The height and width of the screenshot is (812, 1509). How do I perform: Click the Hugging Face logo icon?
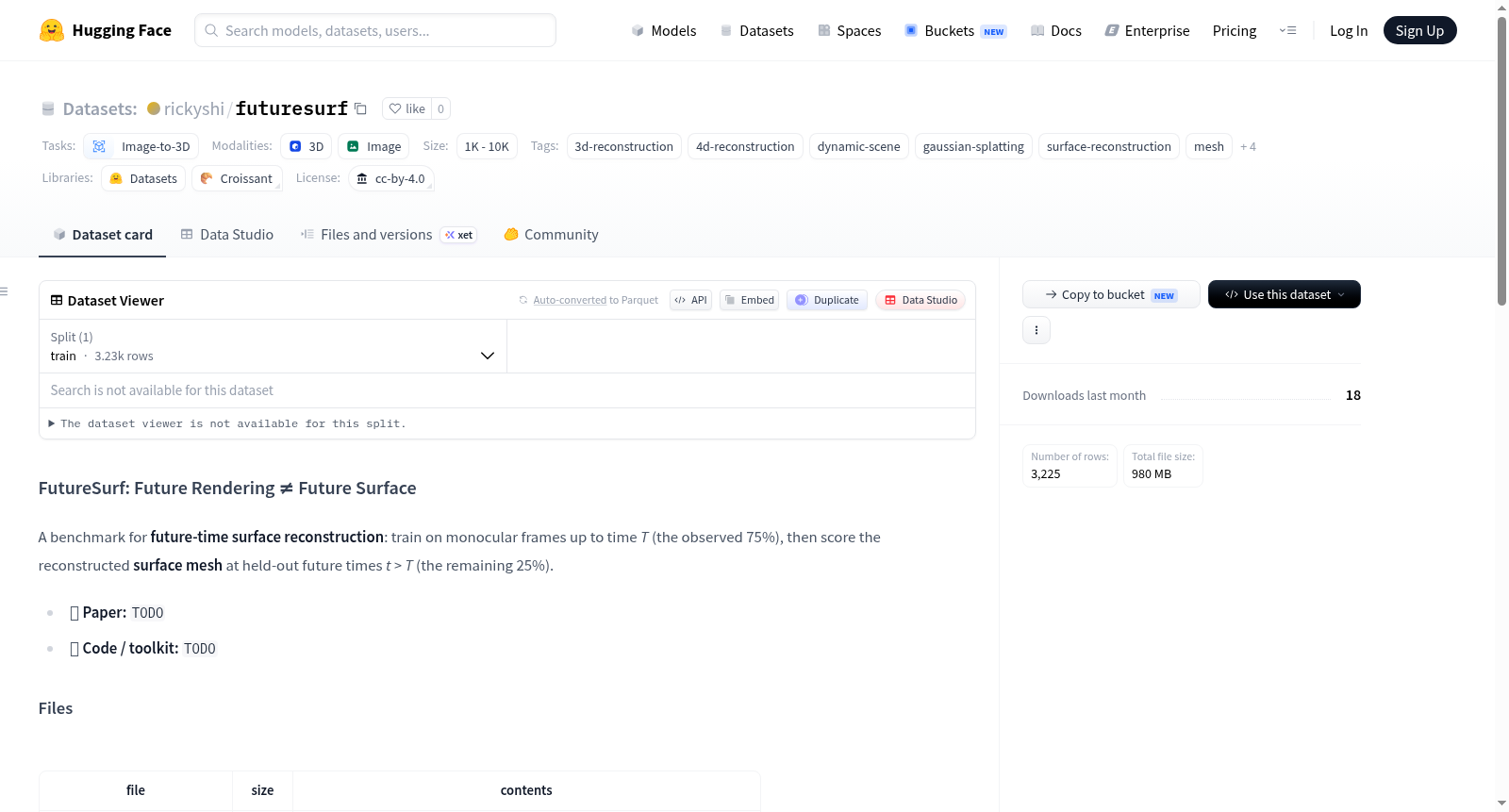[x=52, y=30]
